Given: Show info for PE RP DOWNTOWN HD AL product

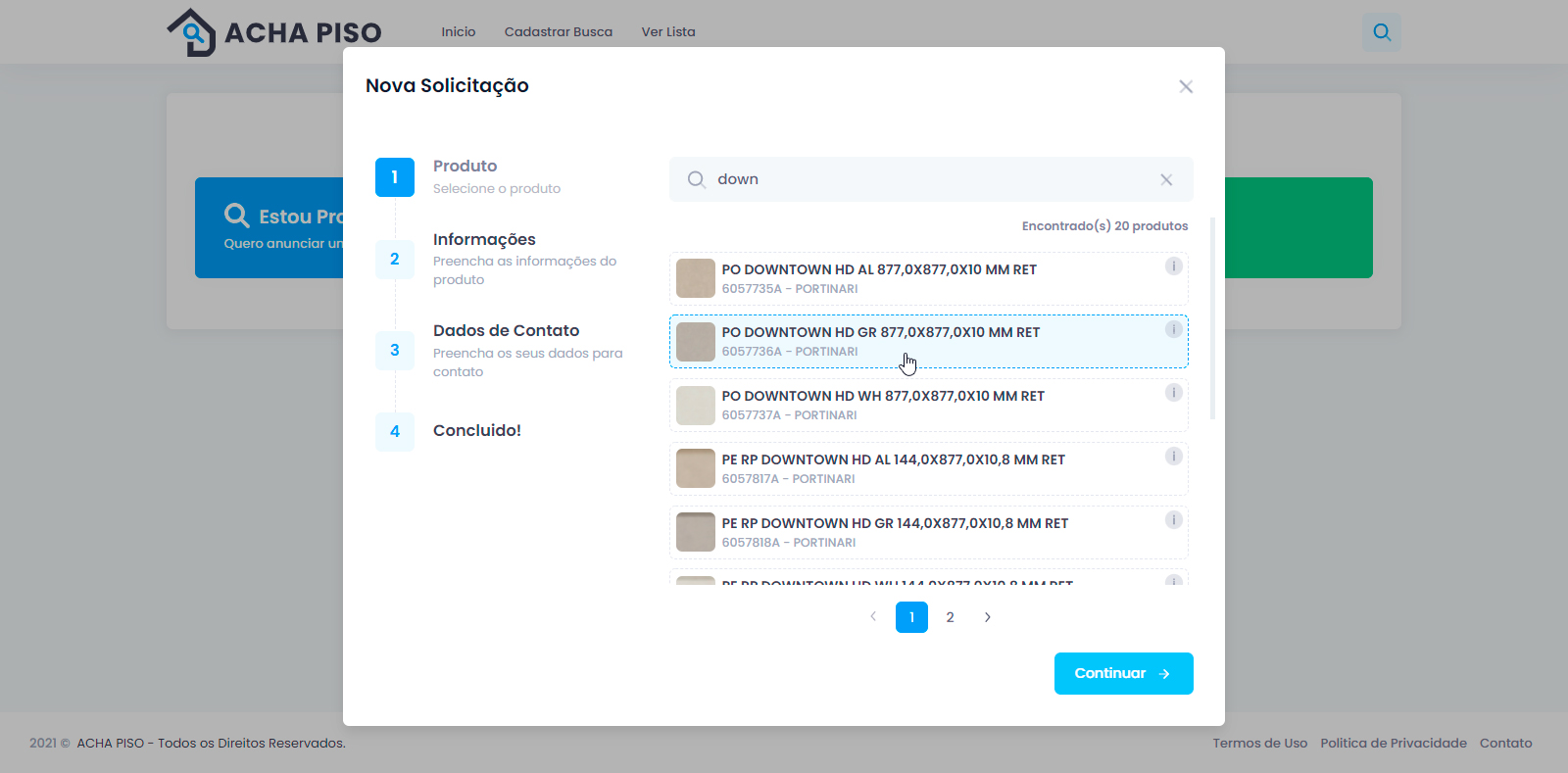Looking at the screenshot, I should coord(1173,457).
